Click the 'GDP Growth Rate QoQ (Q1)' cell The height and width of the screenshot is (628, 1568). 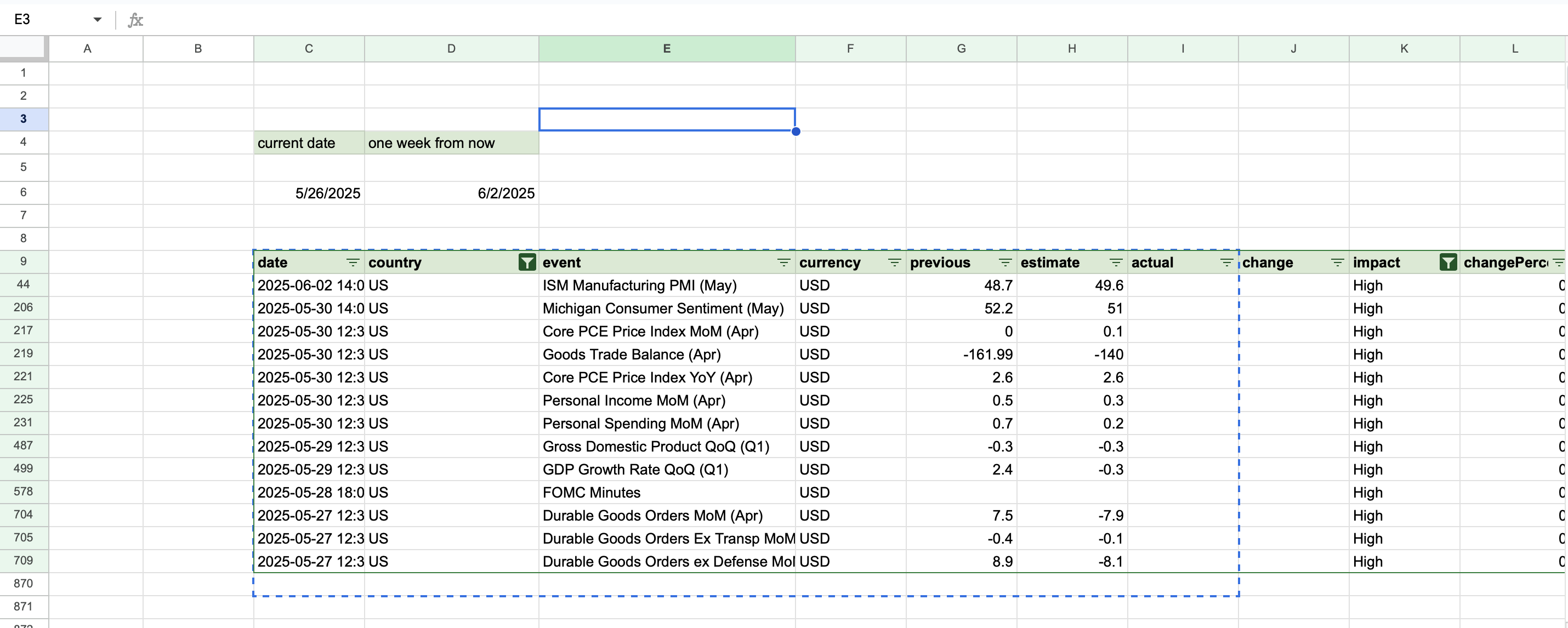click(x=667, y=470)
